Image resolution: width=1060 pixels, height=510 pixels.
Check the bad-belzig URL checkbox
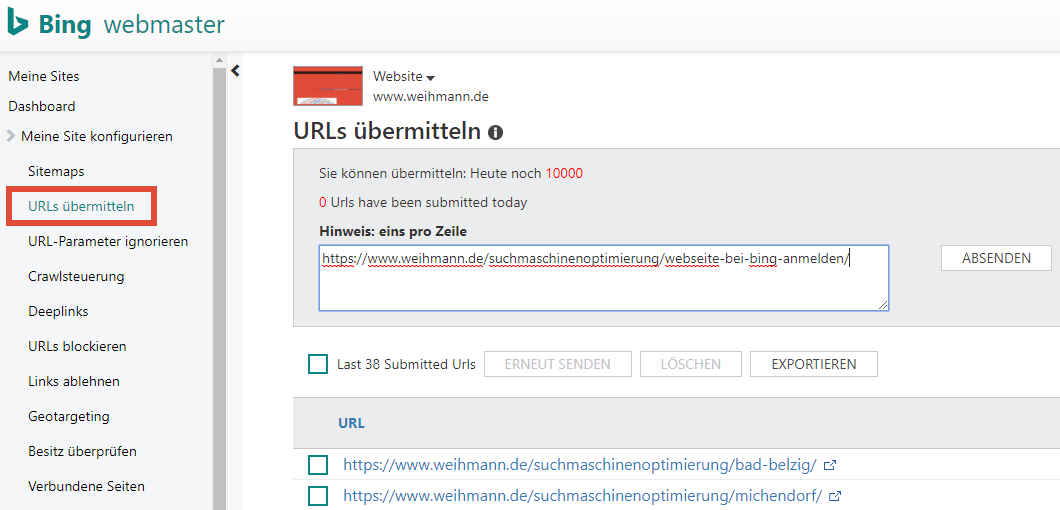pos(318,465)
